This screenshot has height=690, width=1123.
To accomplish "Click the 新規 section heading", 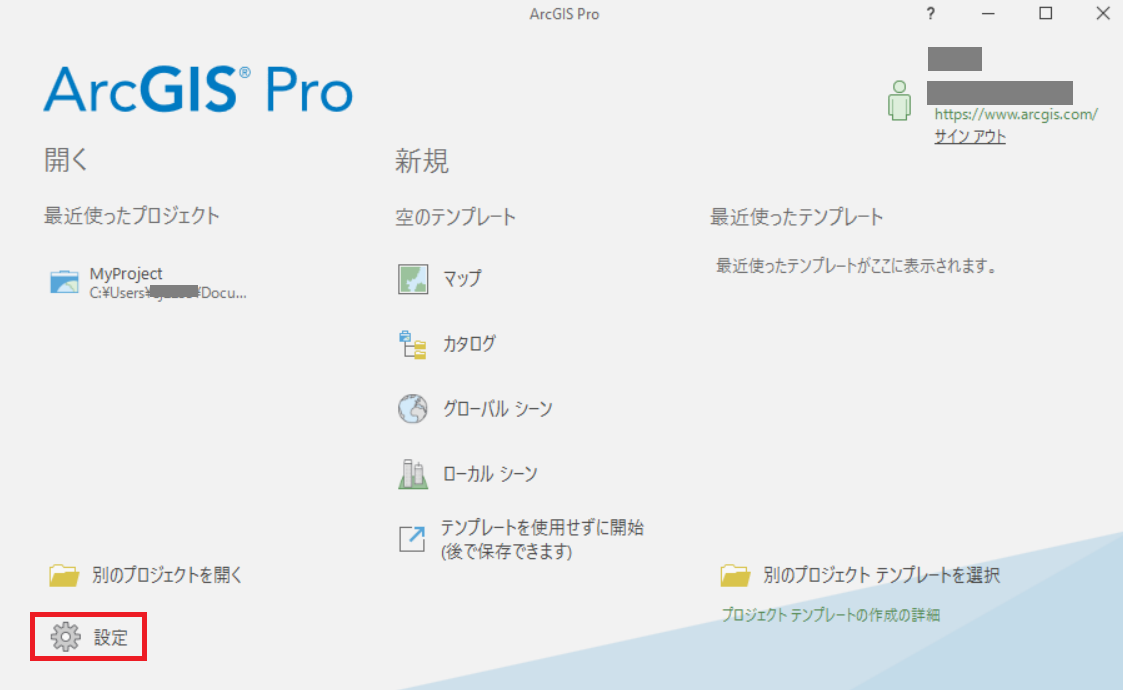I will click(x=422, y=161).
